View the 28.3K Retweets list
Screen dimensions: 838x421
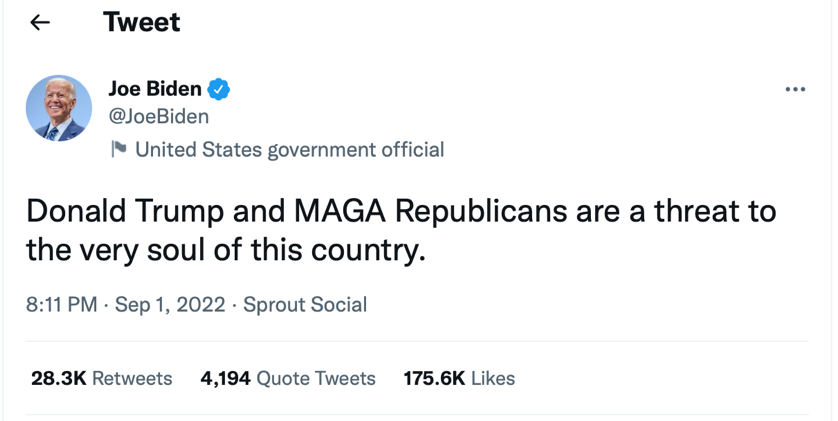click(101, 378)
